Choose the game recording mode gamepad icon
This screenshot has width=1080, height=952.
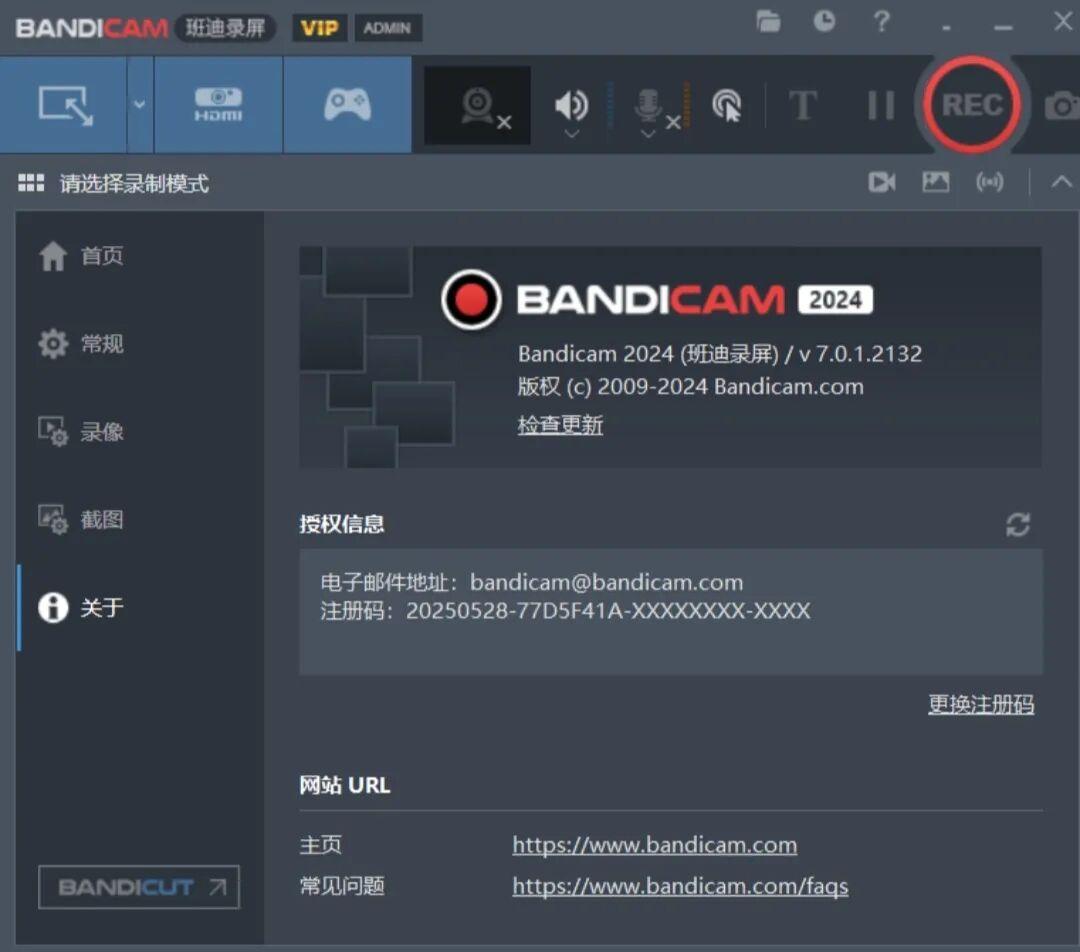pyautogui.click(x=347, y=105)
